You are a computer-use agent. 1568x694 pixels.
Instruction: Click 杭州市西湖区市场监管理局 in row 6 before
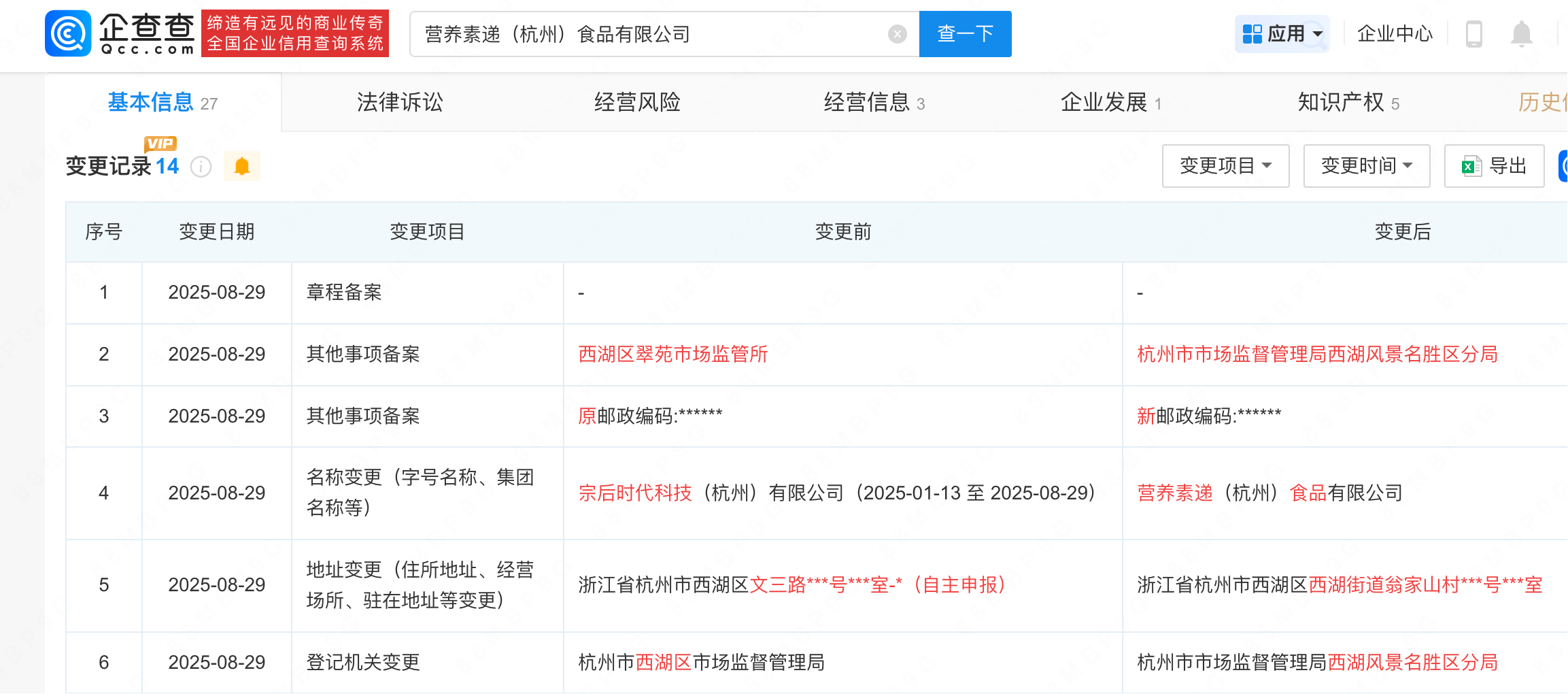(701, 663)
